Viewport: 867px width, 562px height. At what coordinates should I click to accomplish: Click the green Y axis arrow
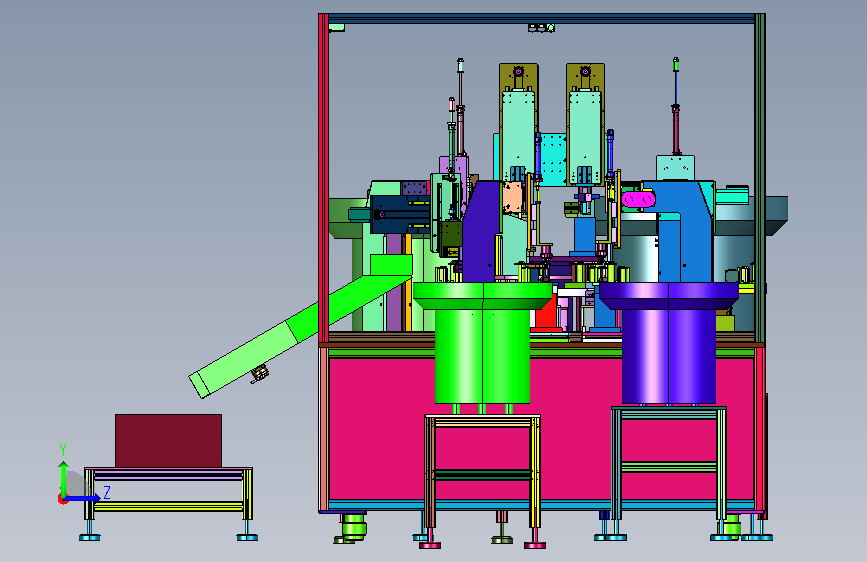coord(64,478)
